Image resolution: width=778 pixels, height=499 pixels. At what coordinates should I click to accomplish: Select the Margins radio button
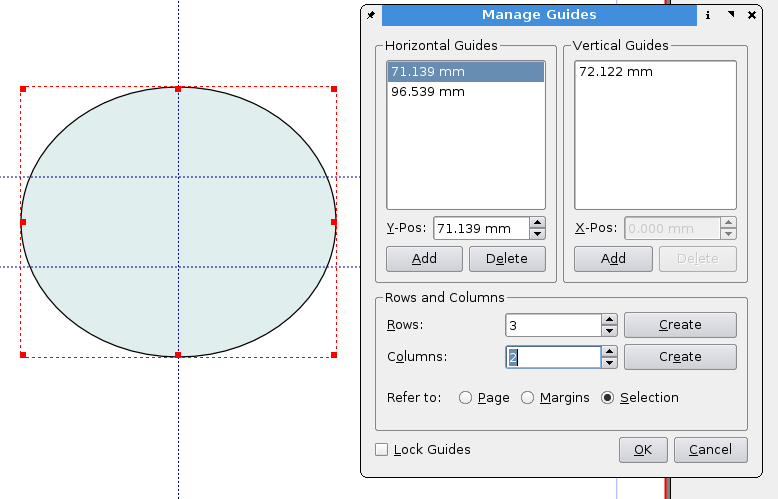(528, 398)
